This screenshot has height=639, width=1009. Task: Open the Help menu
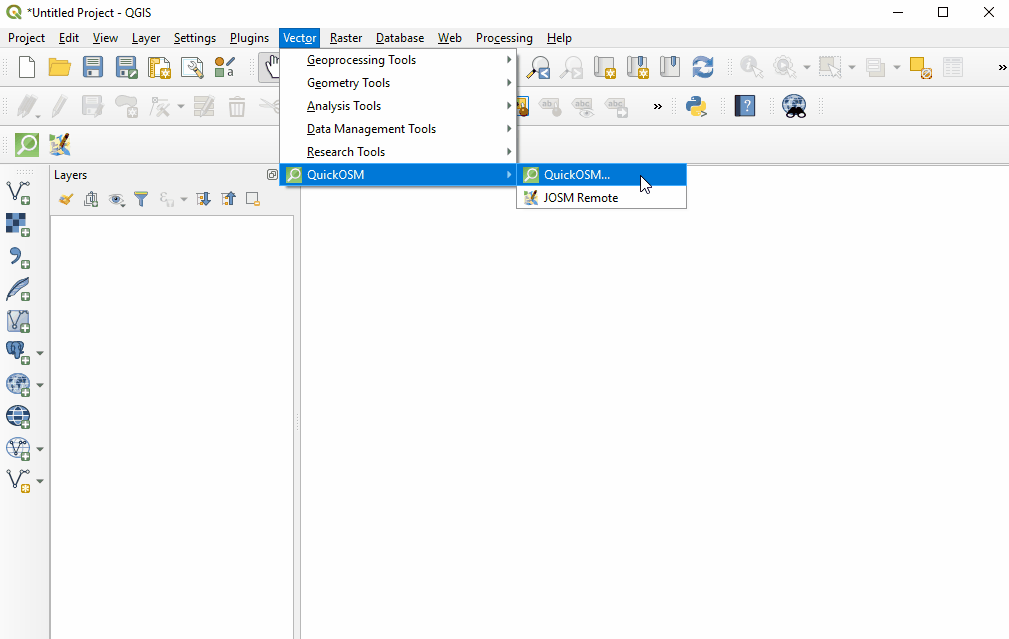pos(559,38)
